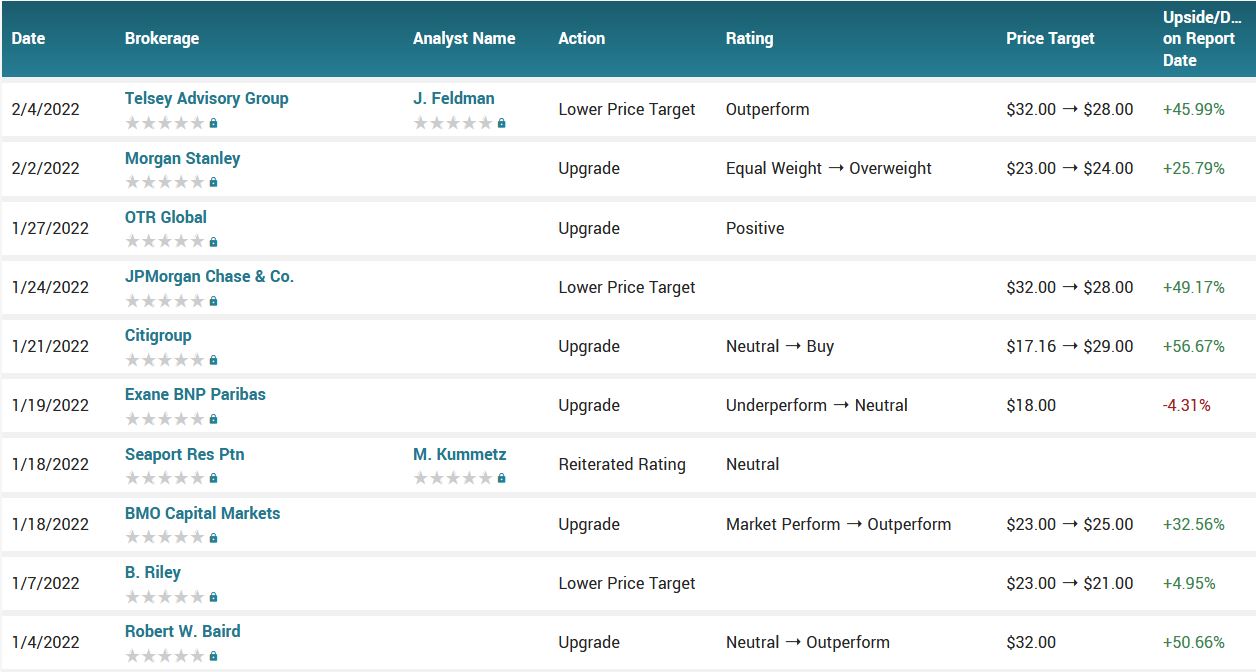Screen dimensions: 1256x672
Task: Select the +50.66% upside value
Action: tap(1194, 642)
